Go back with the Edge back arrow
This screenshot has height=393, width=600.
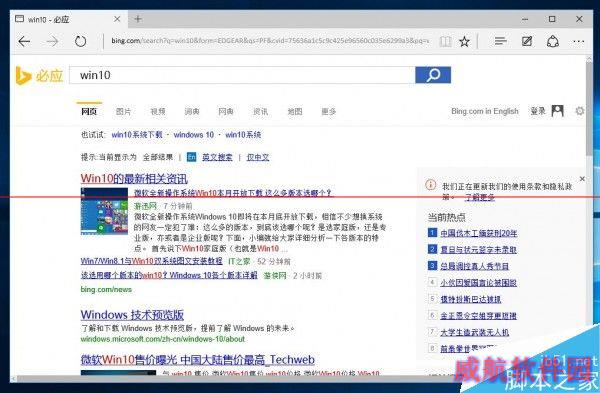pos(24,41)
